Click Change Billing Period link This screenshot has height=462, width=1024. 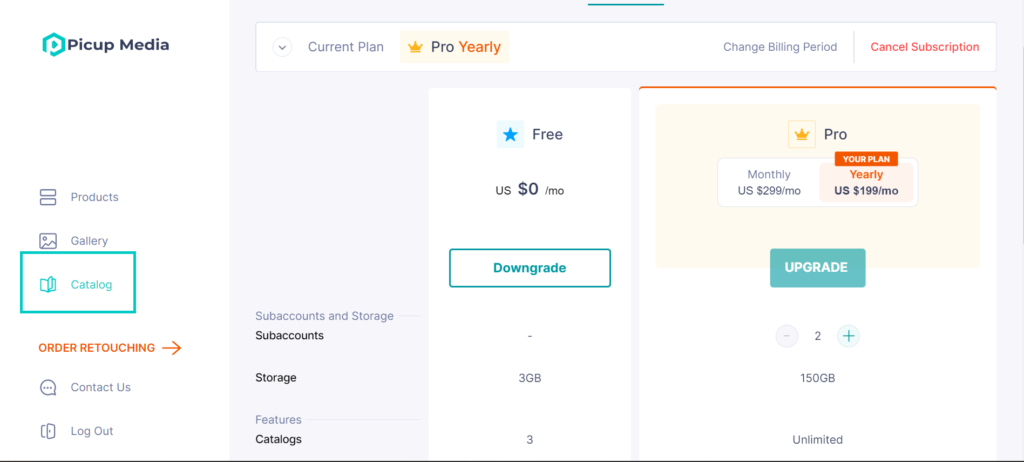pos(780,47)
